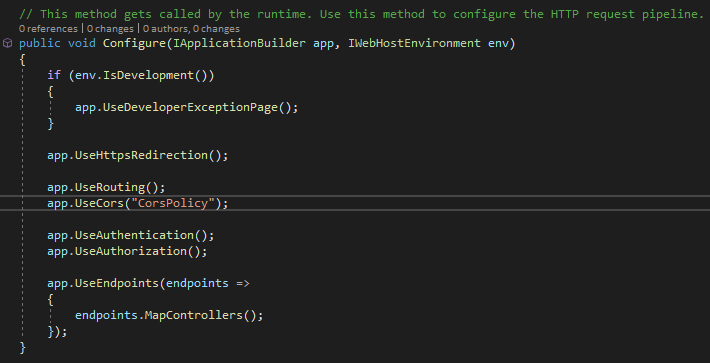Click the UseEndpoints method call

point(117,283)
